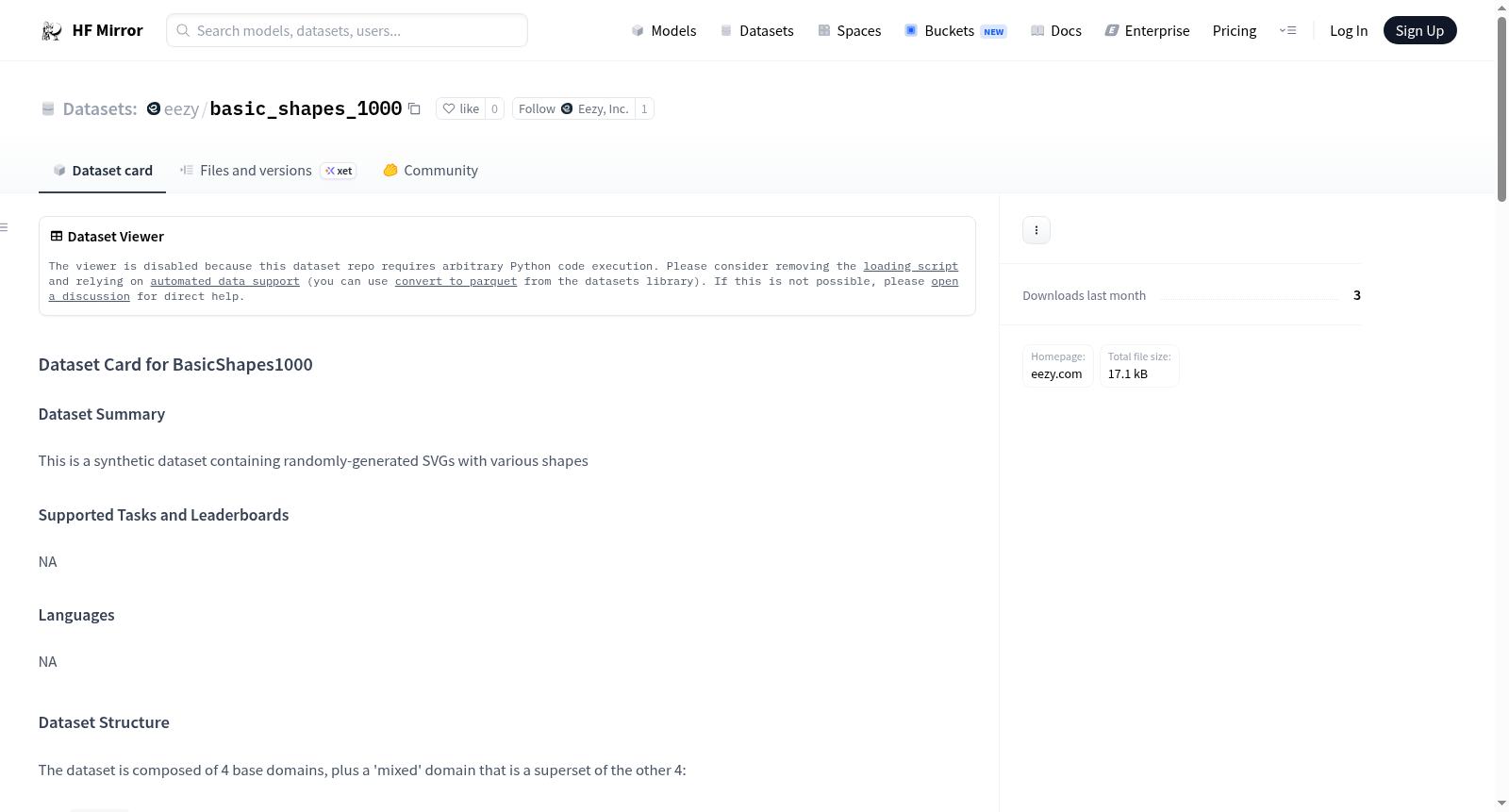
Task: Click the follower count 1
Action: pos(644,108)
